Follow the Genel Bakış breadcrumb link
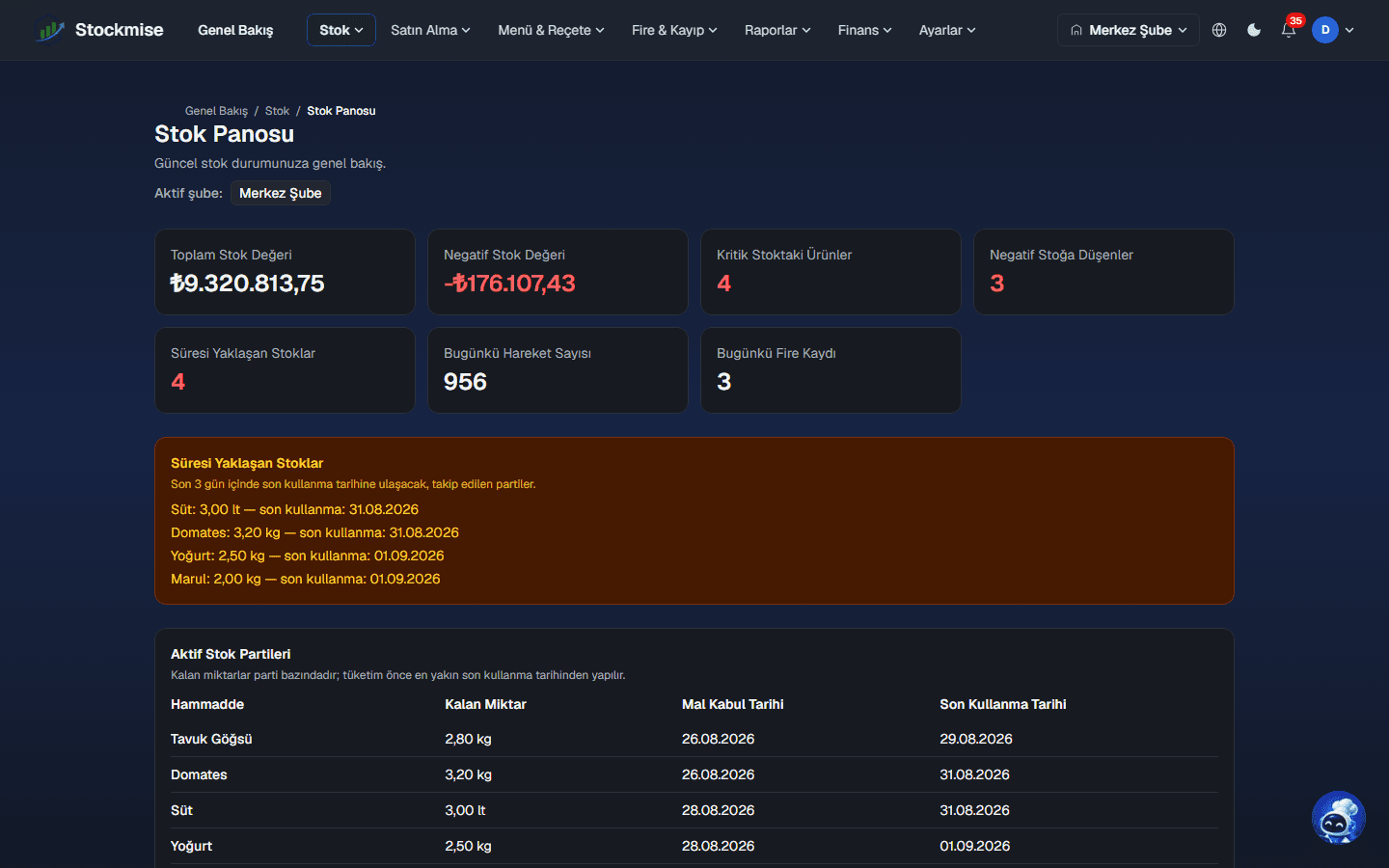 click(216, 111)
